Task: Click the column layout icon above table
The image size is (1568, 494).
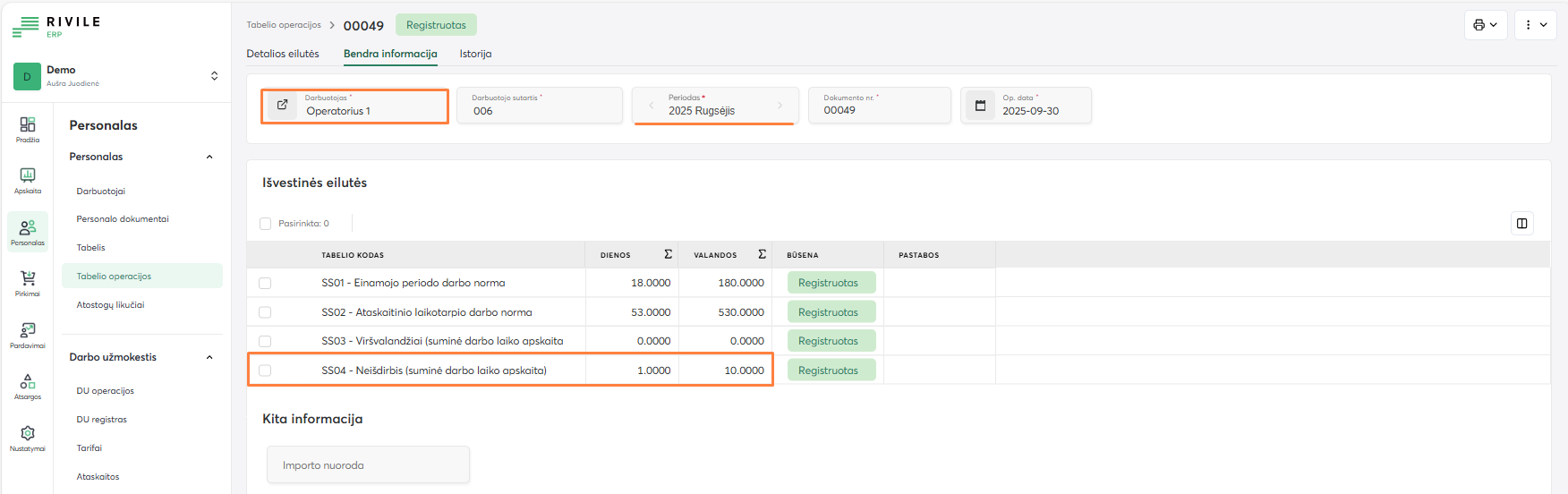Action: click(x=1521, y=224)
